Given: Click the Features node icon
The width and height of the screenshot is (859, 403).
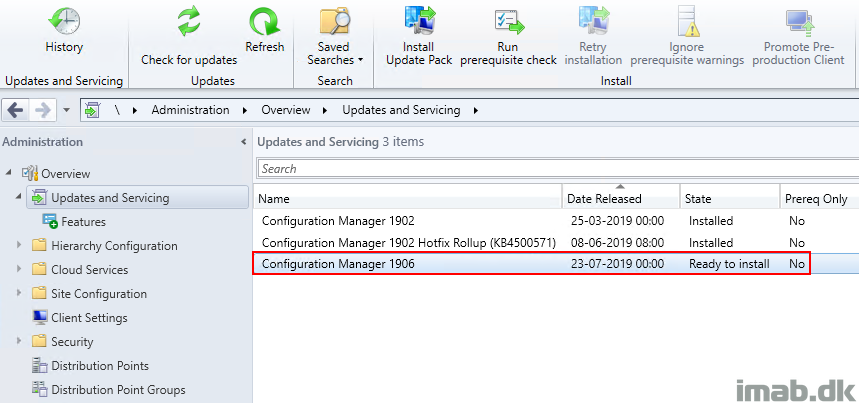Looking at the screenshot, I should pos(50,221).
